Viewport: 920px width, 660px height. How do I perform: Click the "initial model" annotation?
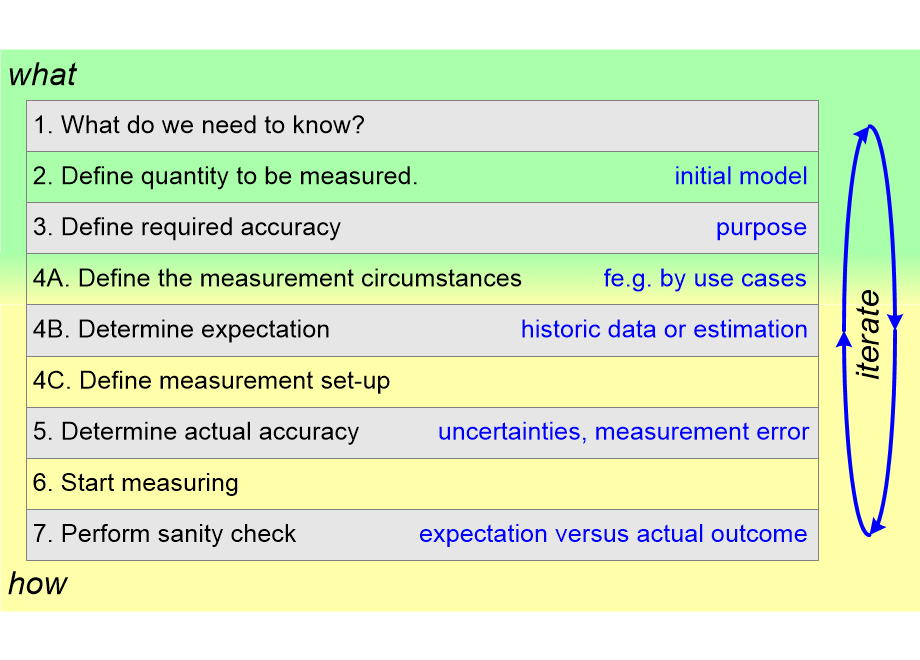pyautogui.click(x=740, y=177)
